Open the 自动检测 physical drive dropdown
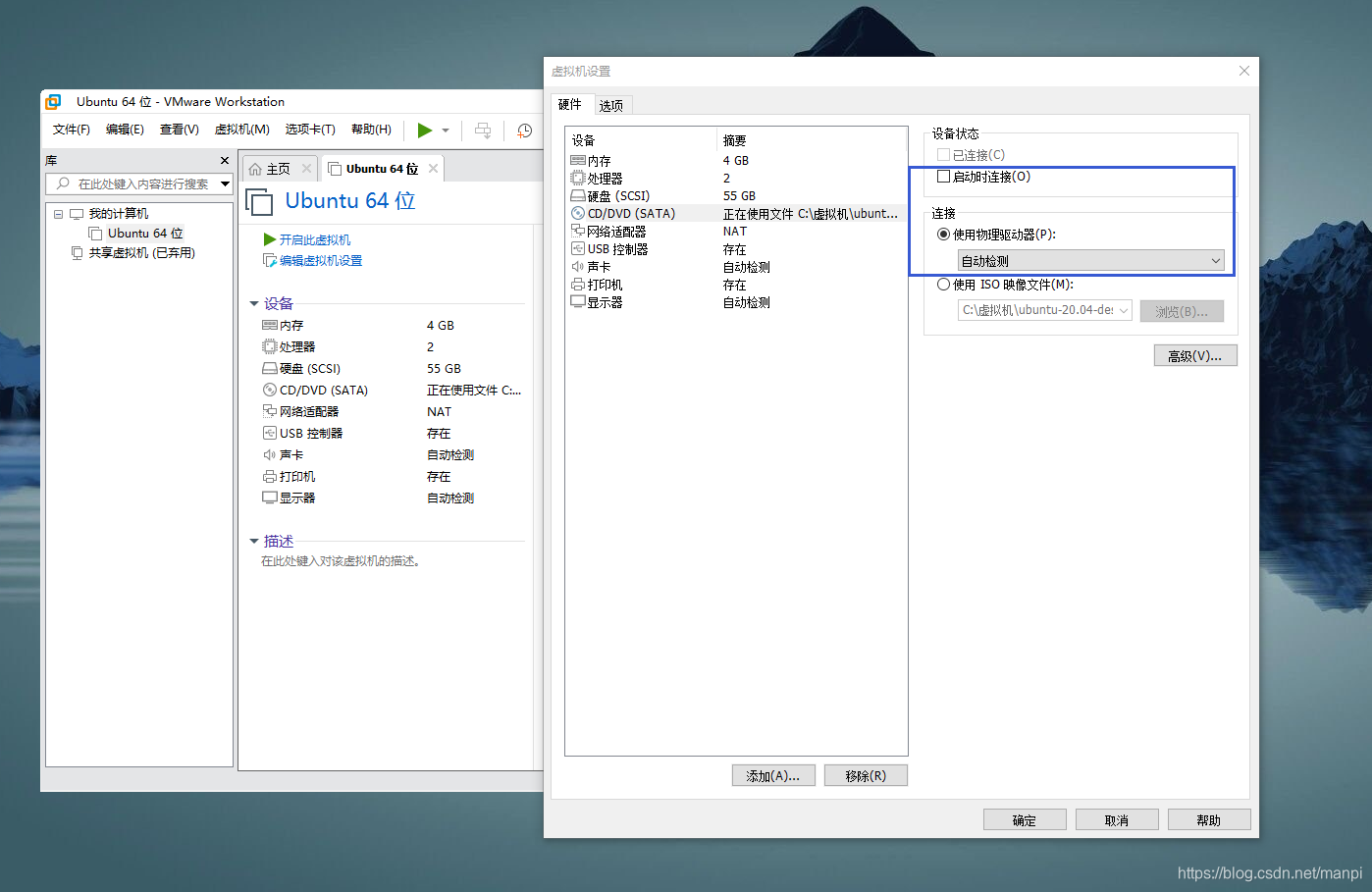The image size is (1372, 892). click(1091, 261)
